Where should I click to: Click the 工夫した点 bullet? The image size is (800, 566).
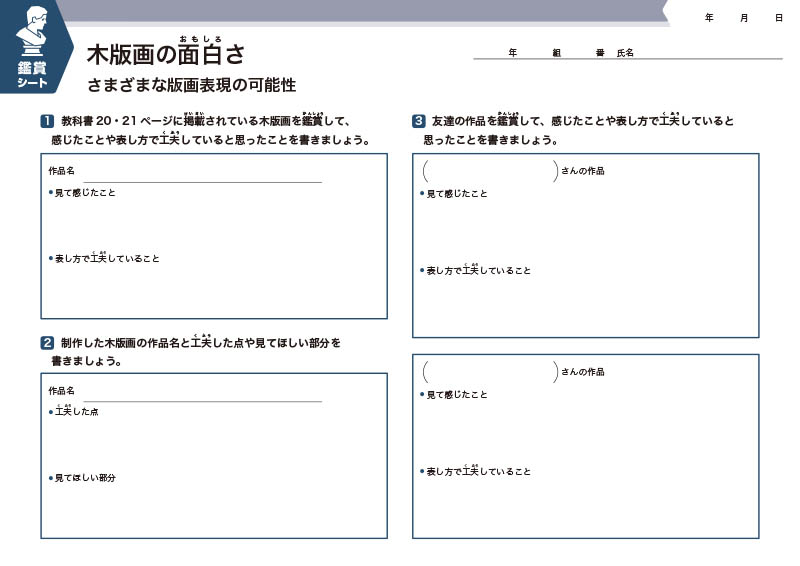73,410
